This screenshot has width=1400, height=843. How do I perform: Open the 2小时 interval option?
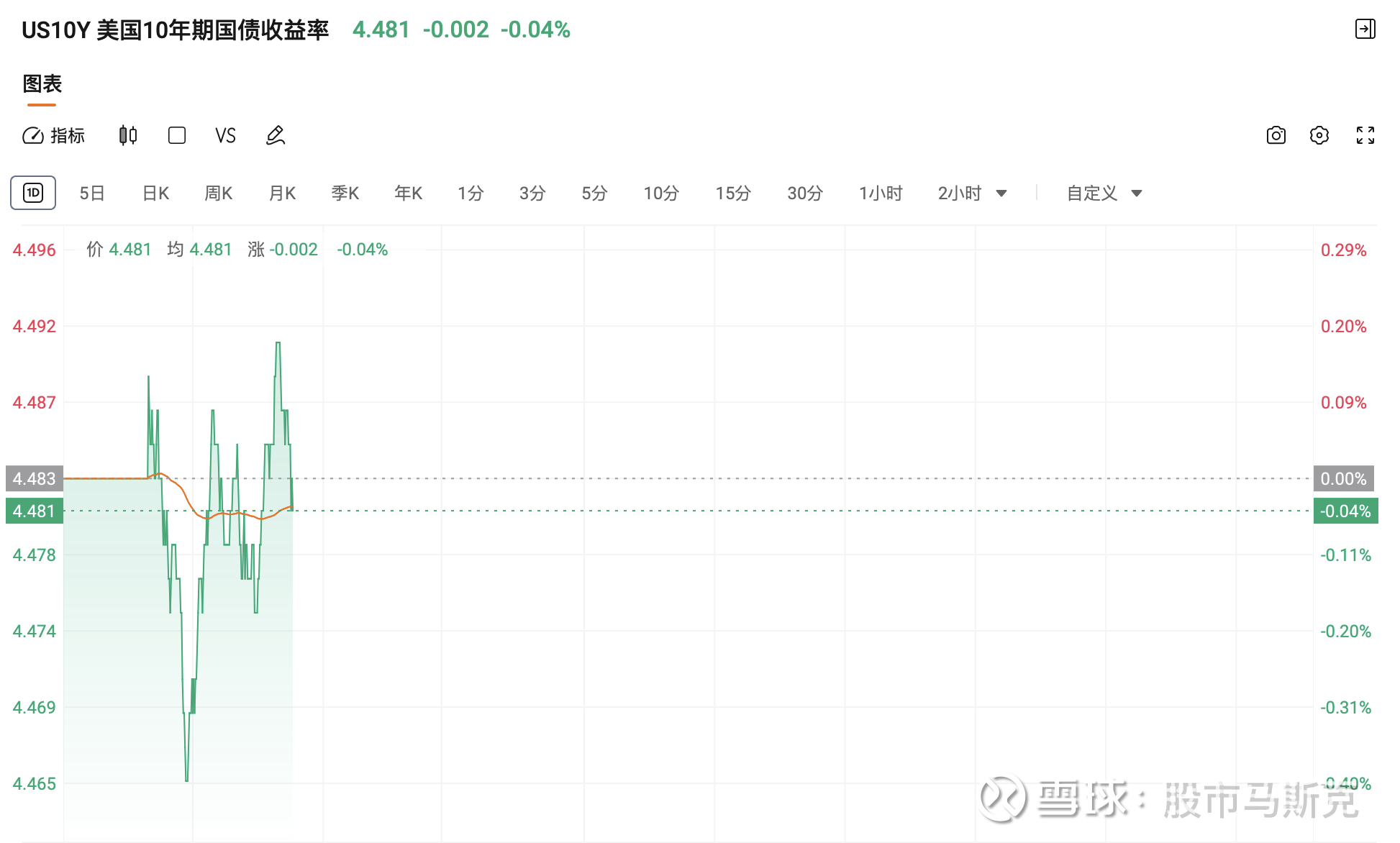click(x=960, y=193)
